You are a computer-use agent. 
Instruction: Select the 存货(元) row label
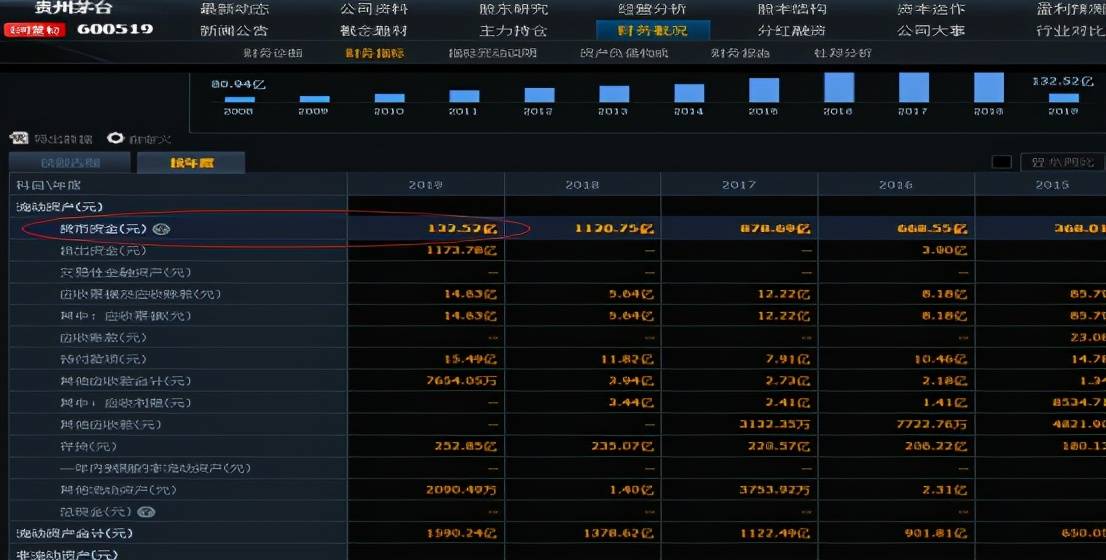88,446
